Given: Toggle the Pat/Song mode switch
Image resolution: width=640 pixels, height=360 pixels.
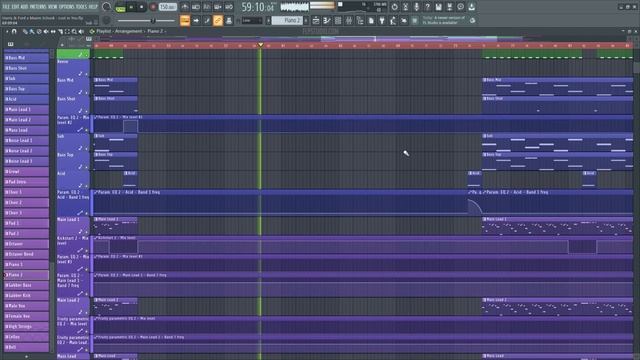Looking at the screenshot, I should (120, 8).
